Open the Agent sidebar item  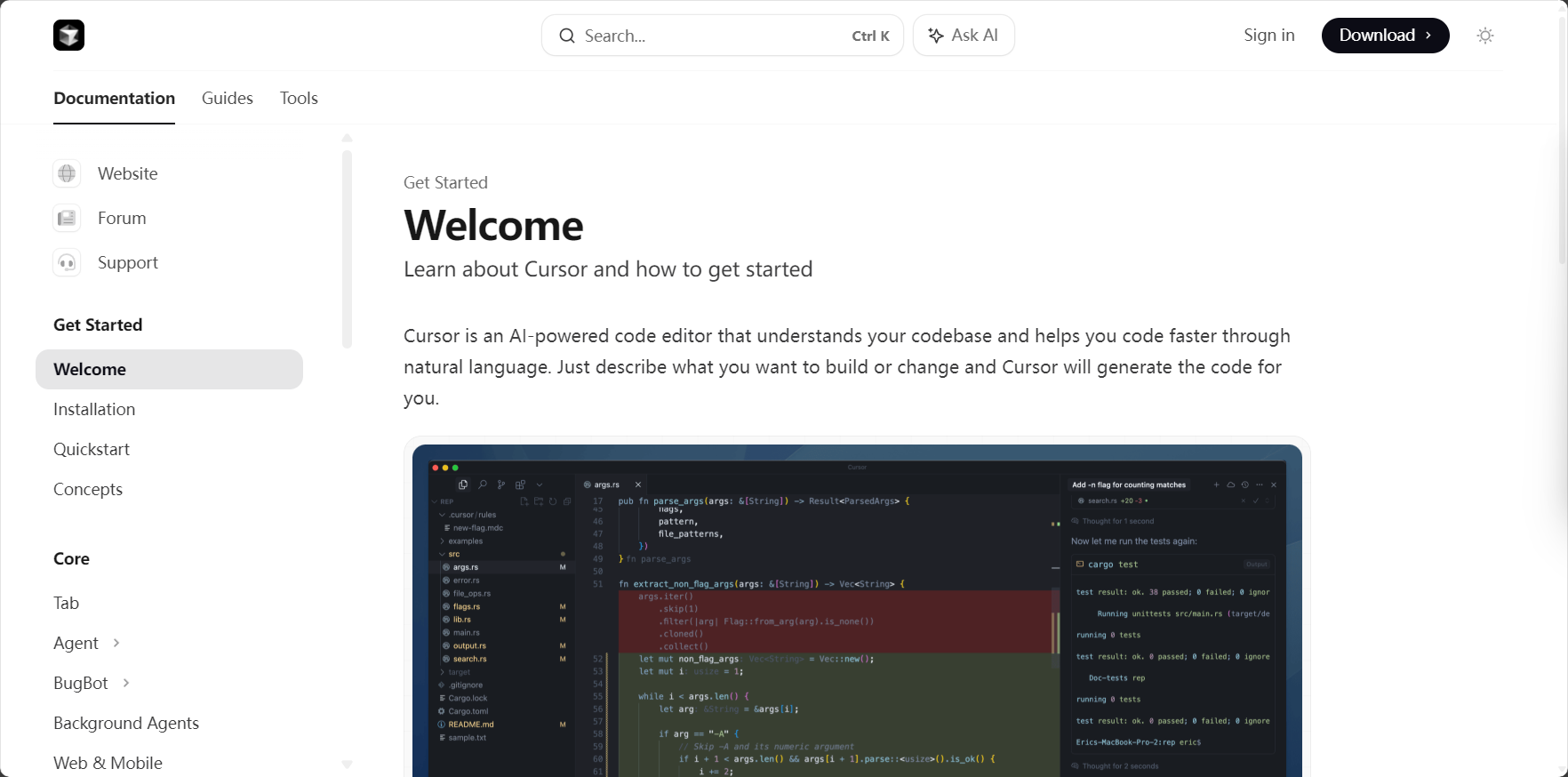[76, 643]
